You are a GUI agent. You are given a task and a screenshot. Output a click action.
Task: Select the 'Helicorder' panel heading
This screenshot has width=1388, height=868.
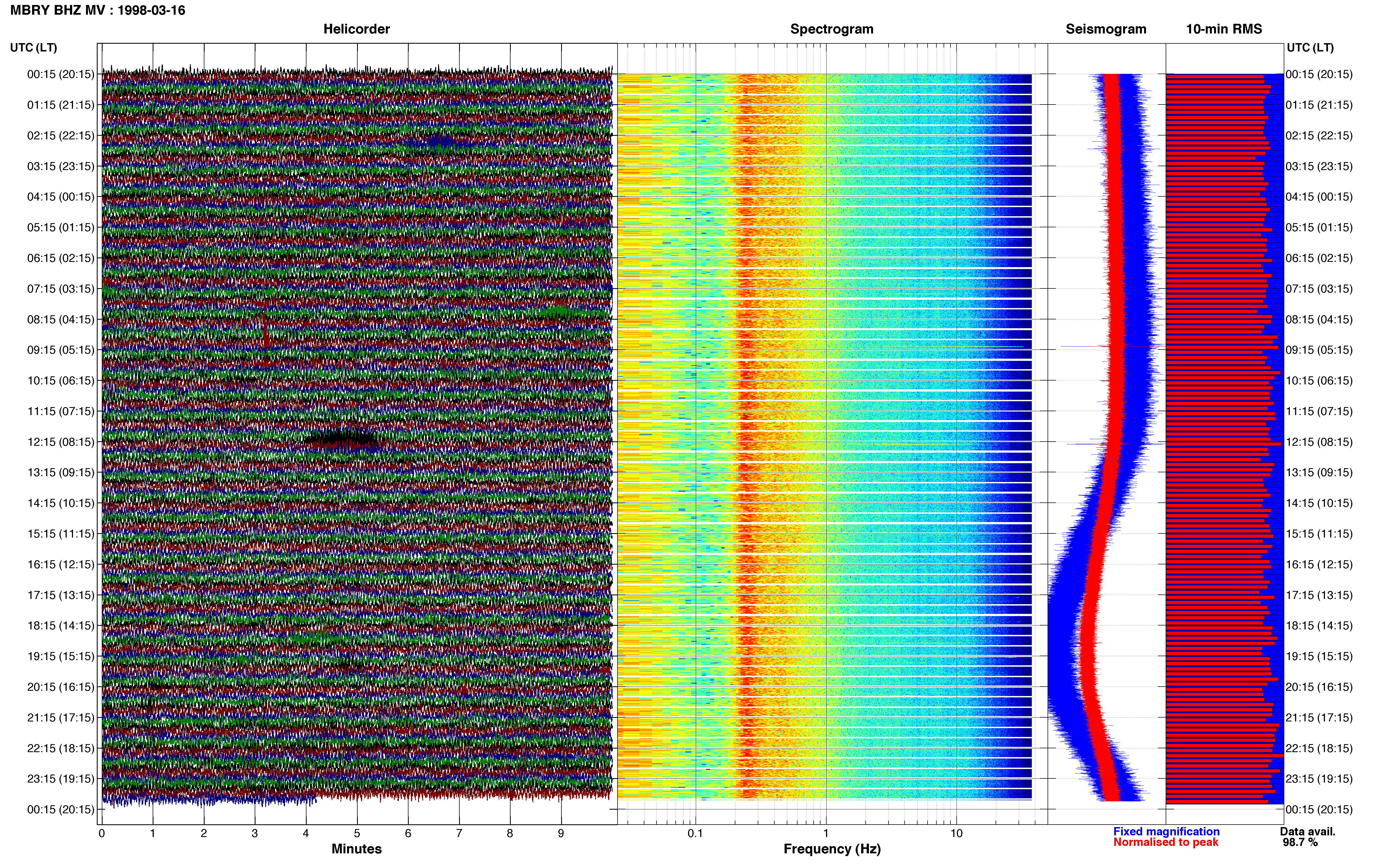(356, 29)
